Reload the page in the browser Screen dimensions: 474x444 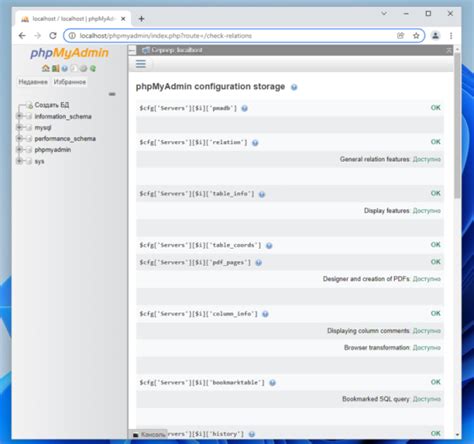click(53, 36)
